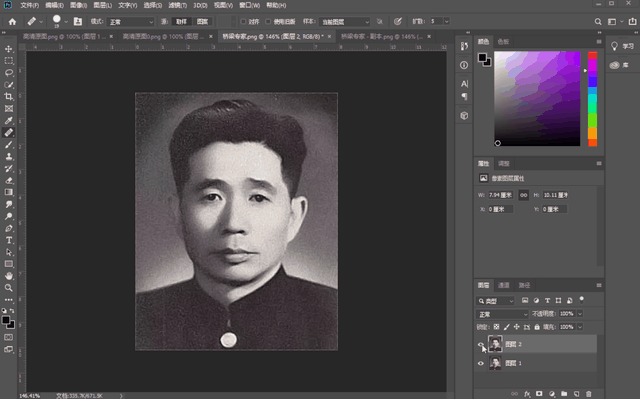
Task: Open the fill 填充 slider arrow
Action: (580, 327)
